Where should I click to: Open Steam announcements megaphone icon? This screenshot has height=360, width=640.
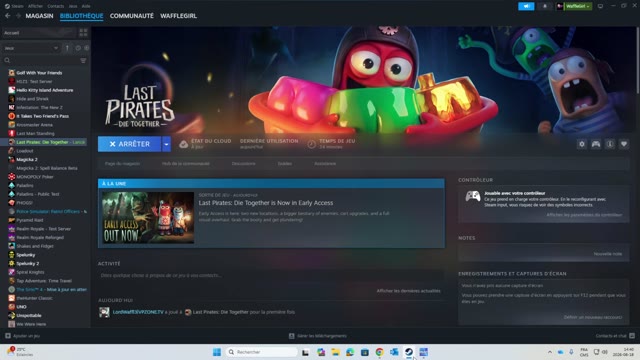point(526,6)
